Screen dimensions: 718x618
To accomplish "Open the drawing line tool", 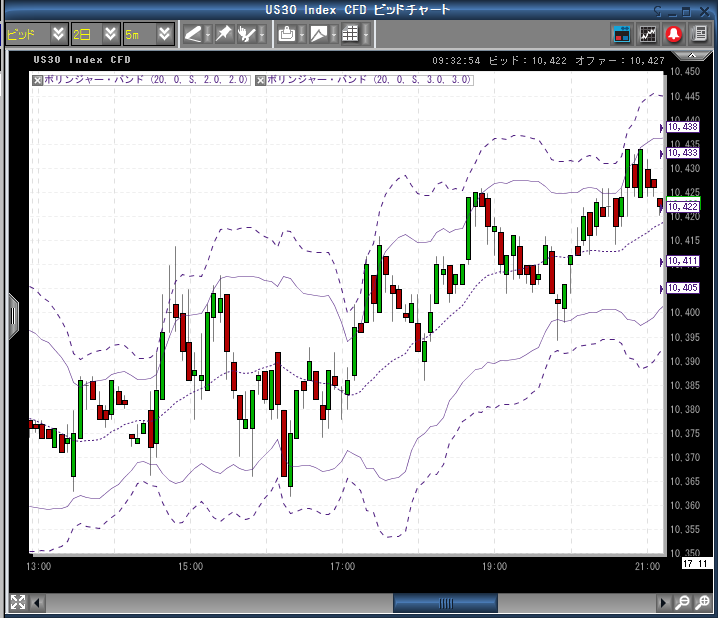I will (193, 34).
